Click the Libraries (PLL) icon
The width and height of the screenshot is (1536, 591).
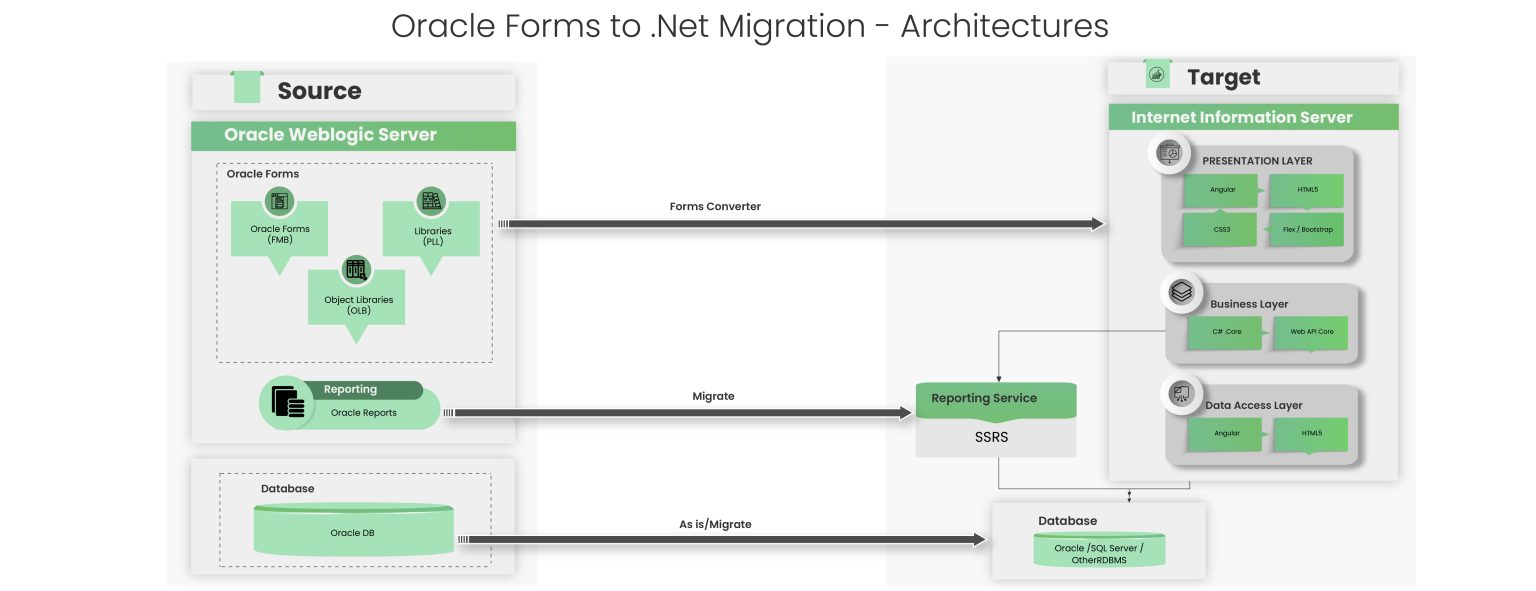431,200
